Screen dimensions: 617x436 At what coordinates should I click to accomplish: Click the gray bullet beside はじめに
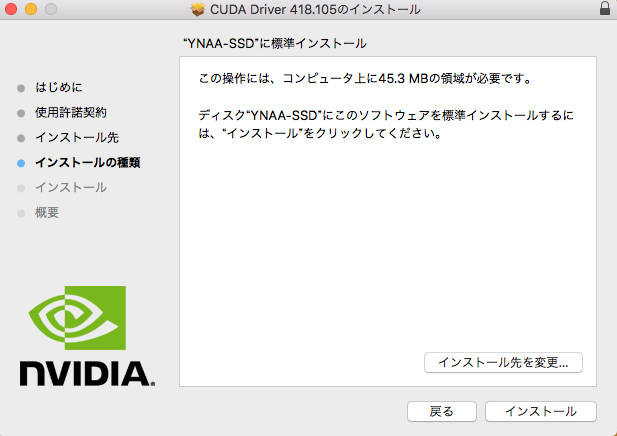[21, 88]
